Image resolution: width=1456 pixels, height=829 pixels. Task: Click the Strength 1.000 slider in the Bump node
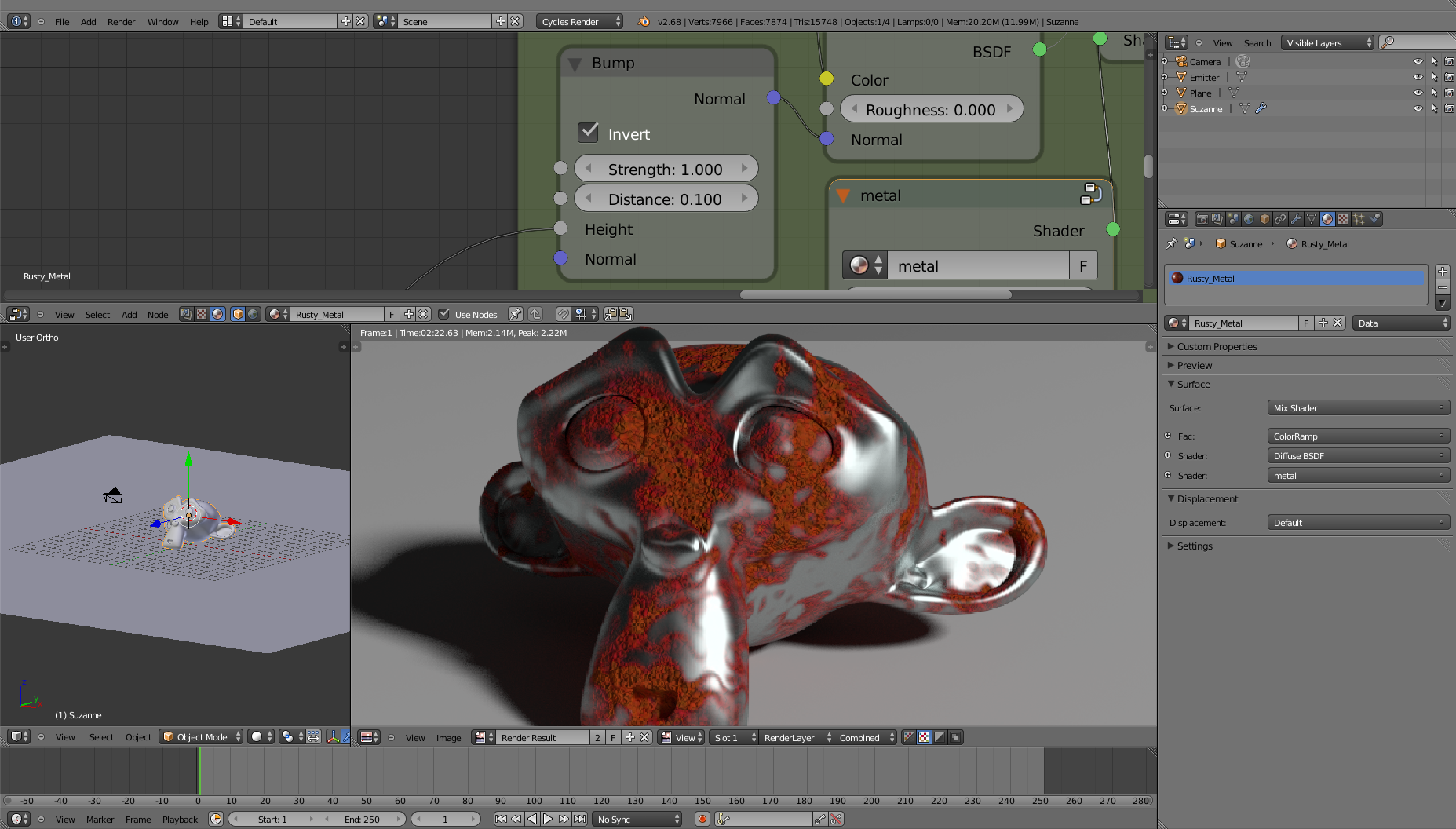(x=666, y=169)
